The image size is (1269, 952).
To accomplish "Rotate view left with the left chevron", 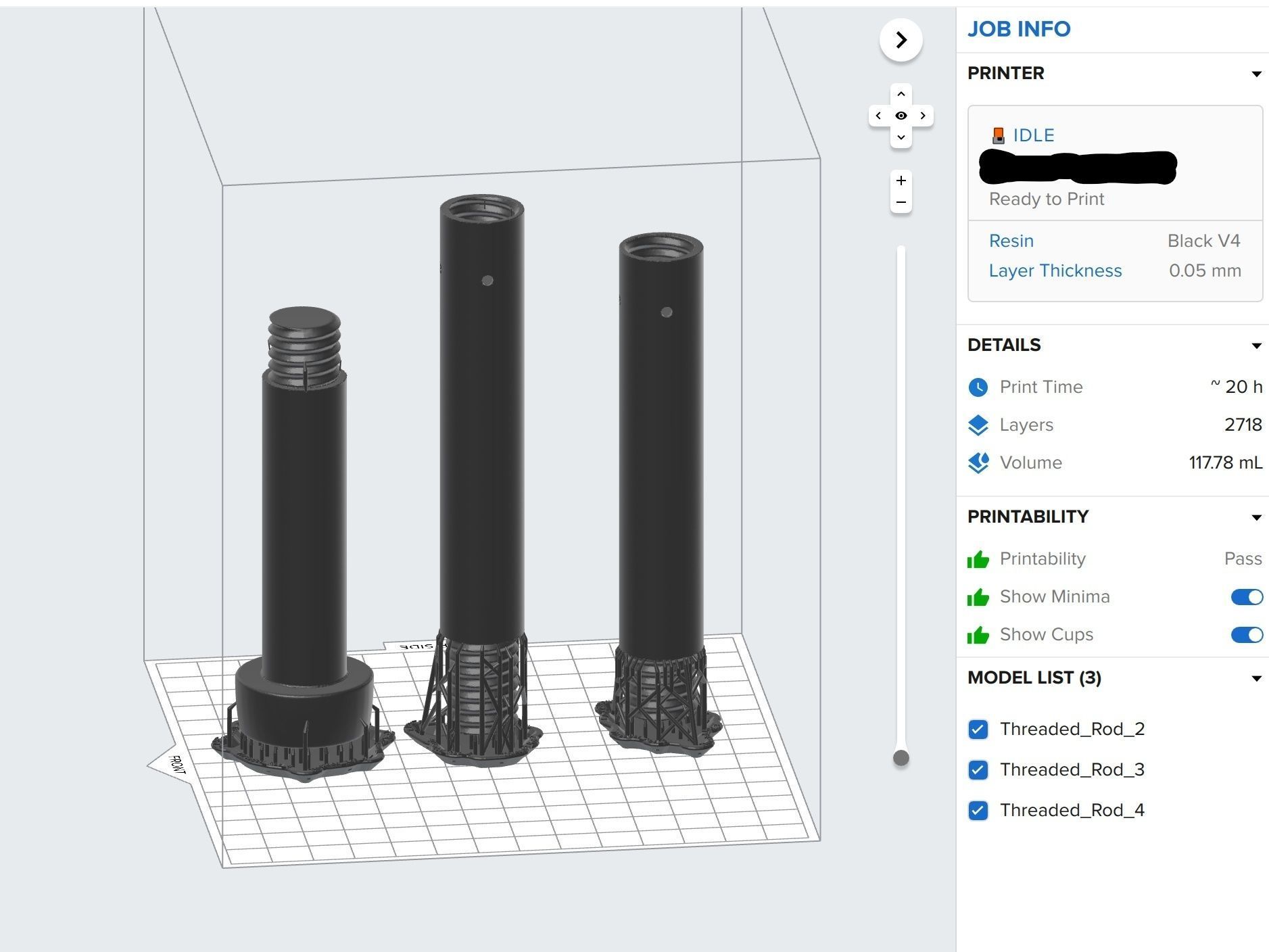I will click(879, 116).
